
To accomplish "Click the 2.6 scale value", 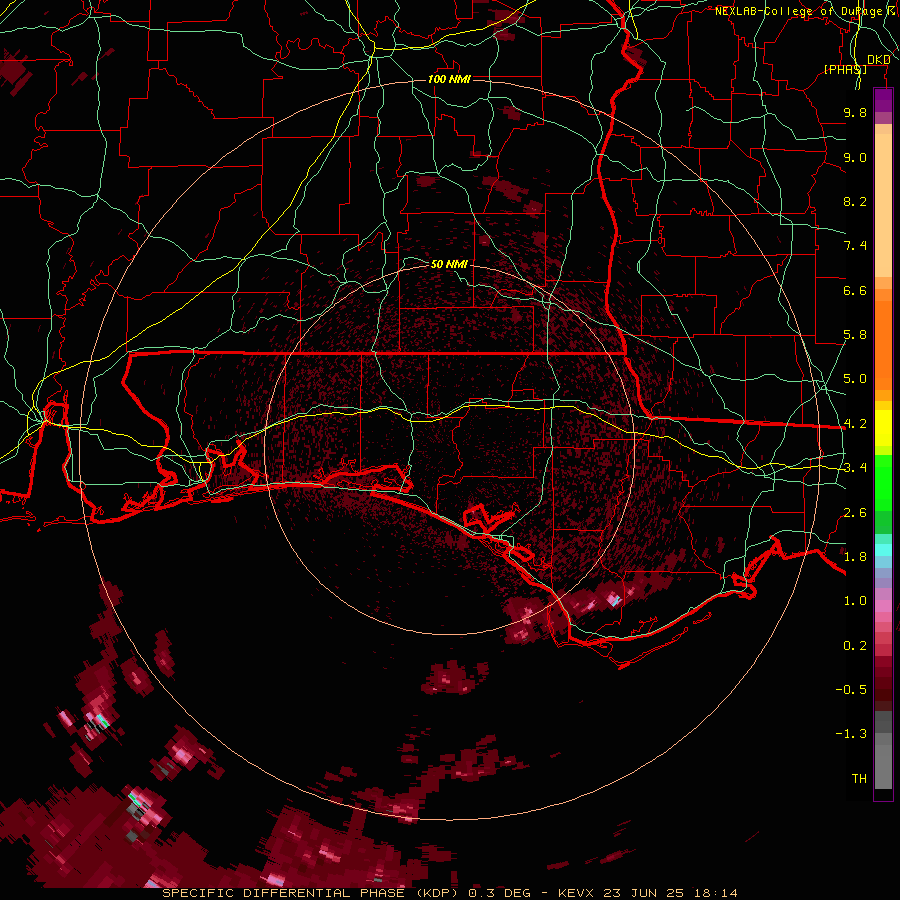I will 855,513.
